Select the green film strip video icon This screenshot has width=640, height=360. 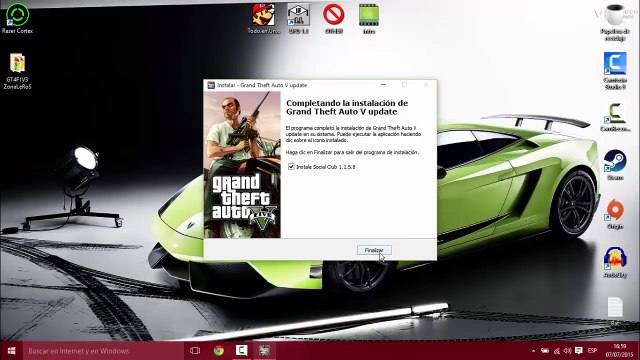(369, 19)
